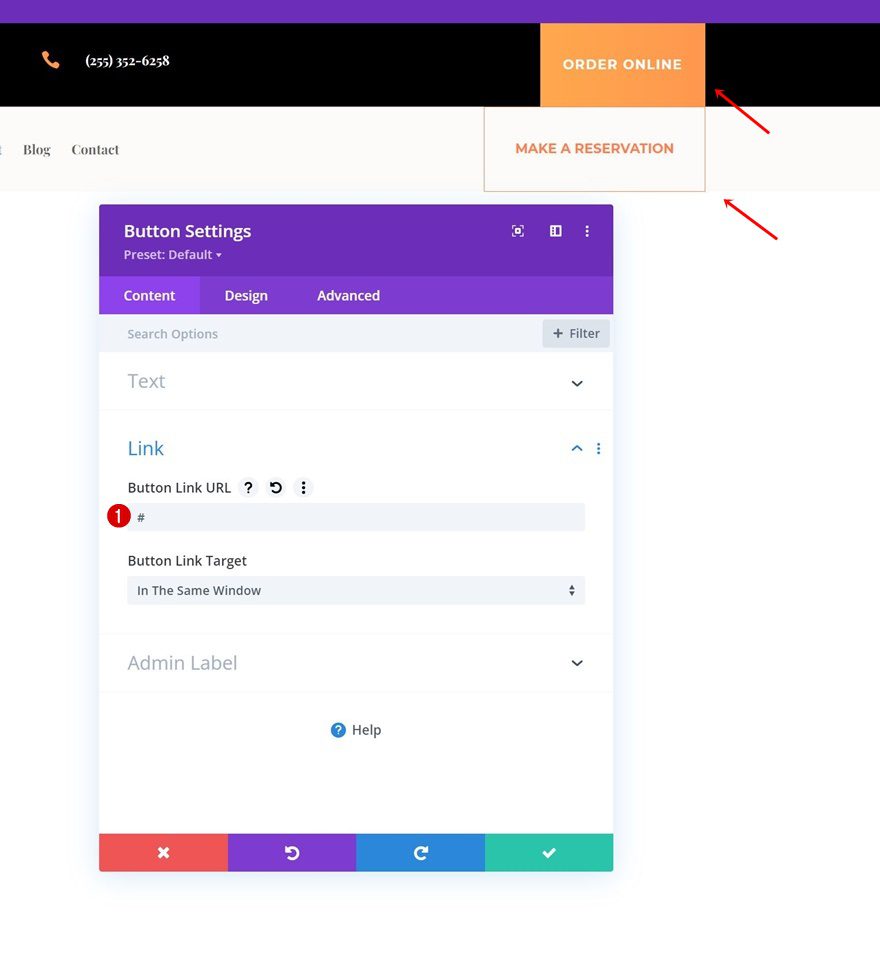This screenshot has width=880, height=960.
Task: Click the Filter button
Action: pos(576,334)
